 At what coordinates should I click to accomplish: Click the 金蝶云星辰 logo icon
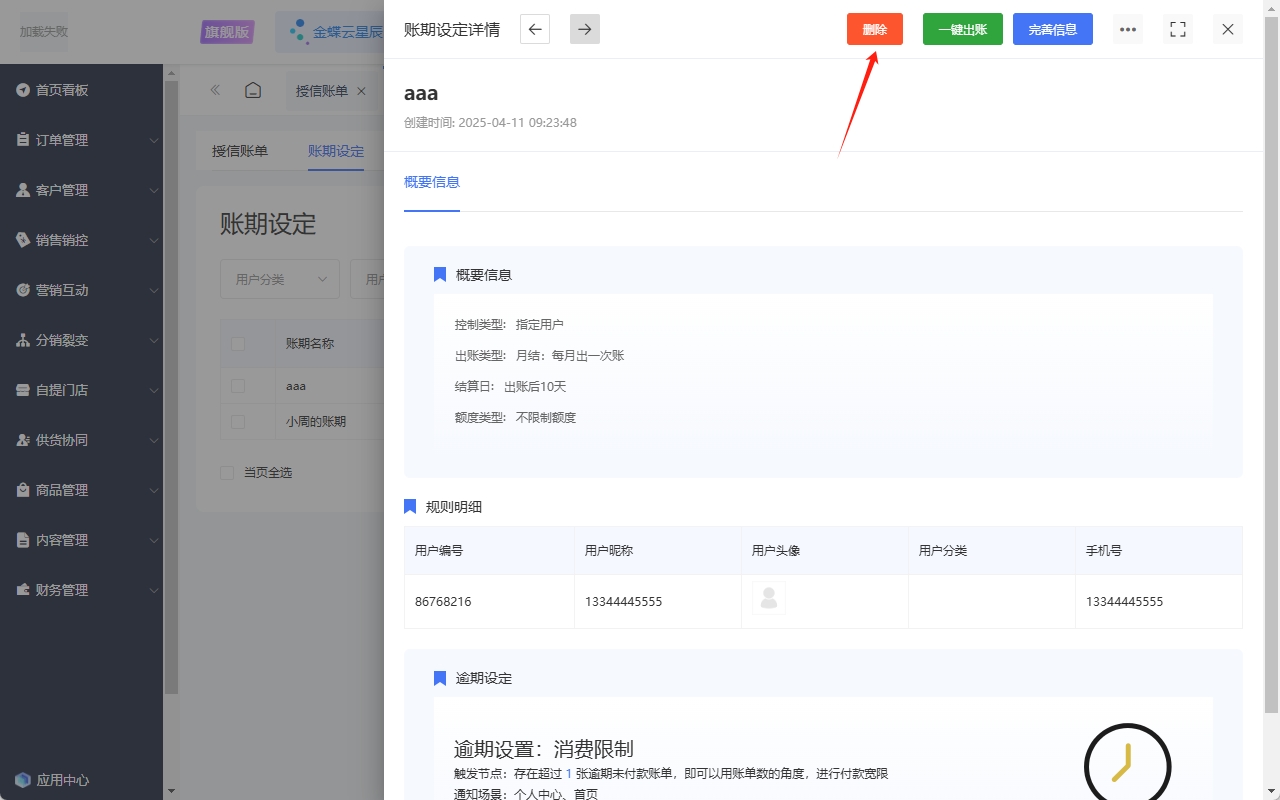tap(298, 32)
